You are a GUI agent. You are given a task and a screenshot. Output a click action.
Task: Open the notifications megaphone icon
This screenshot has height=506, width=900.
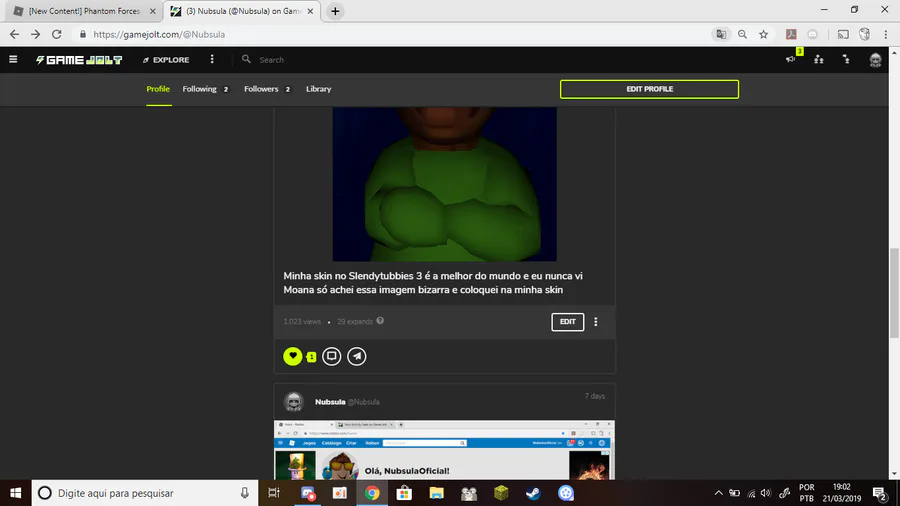point(791,59)
